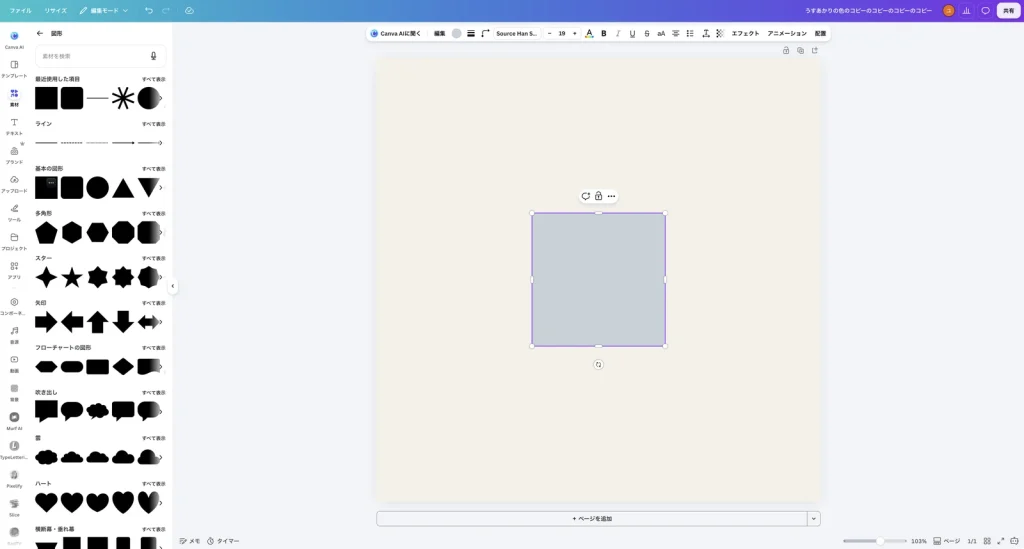Open the corner rounding option
The width and height of the screenshot is (1024, 549).
pyautogui.click(x=485, y=33)
